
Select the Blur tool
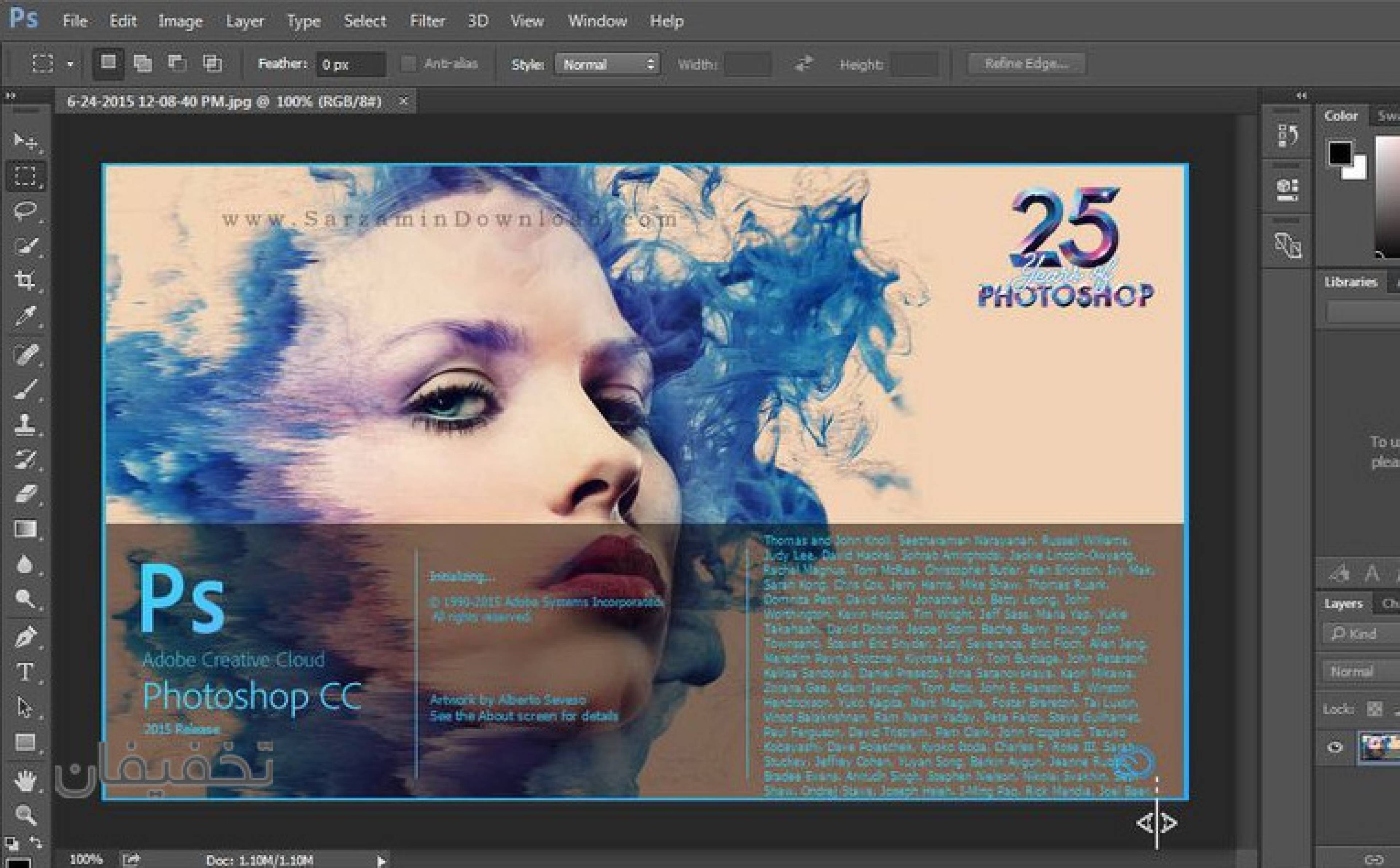tap(25, 565)
